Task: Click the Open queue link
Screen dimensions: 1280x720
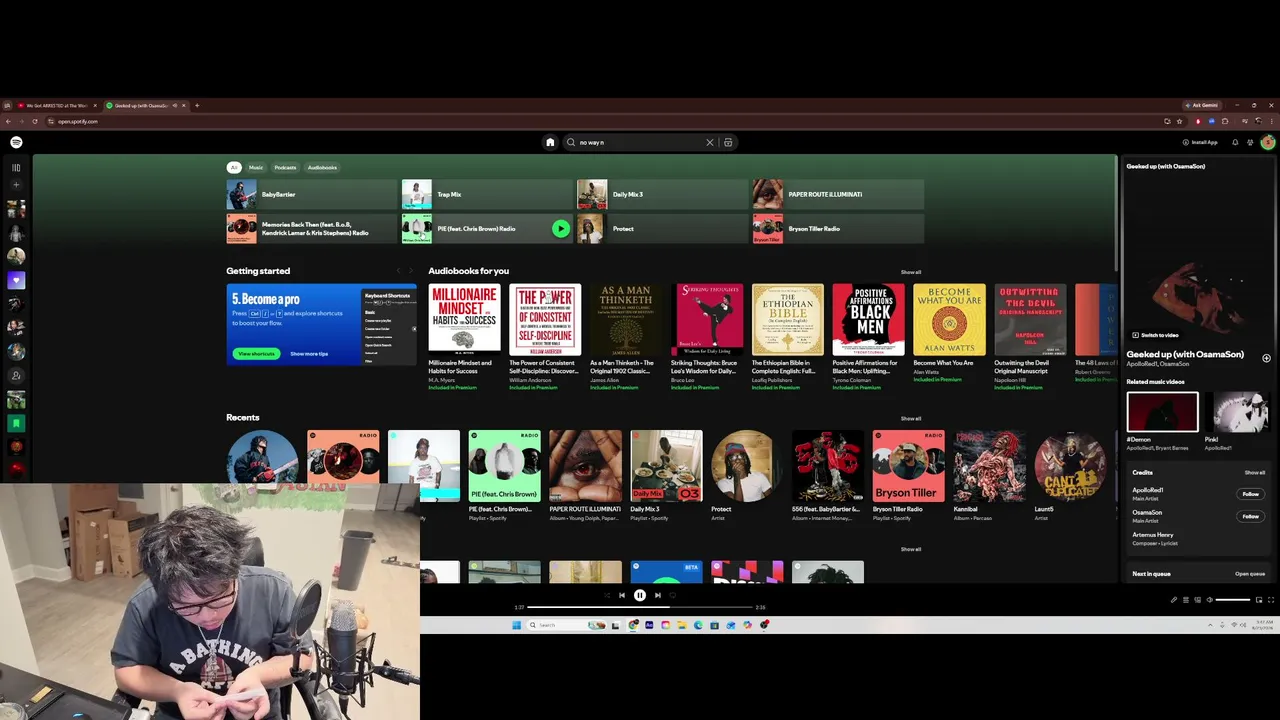Action: pyautogui.click(x=1250, y=574)
